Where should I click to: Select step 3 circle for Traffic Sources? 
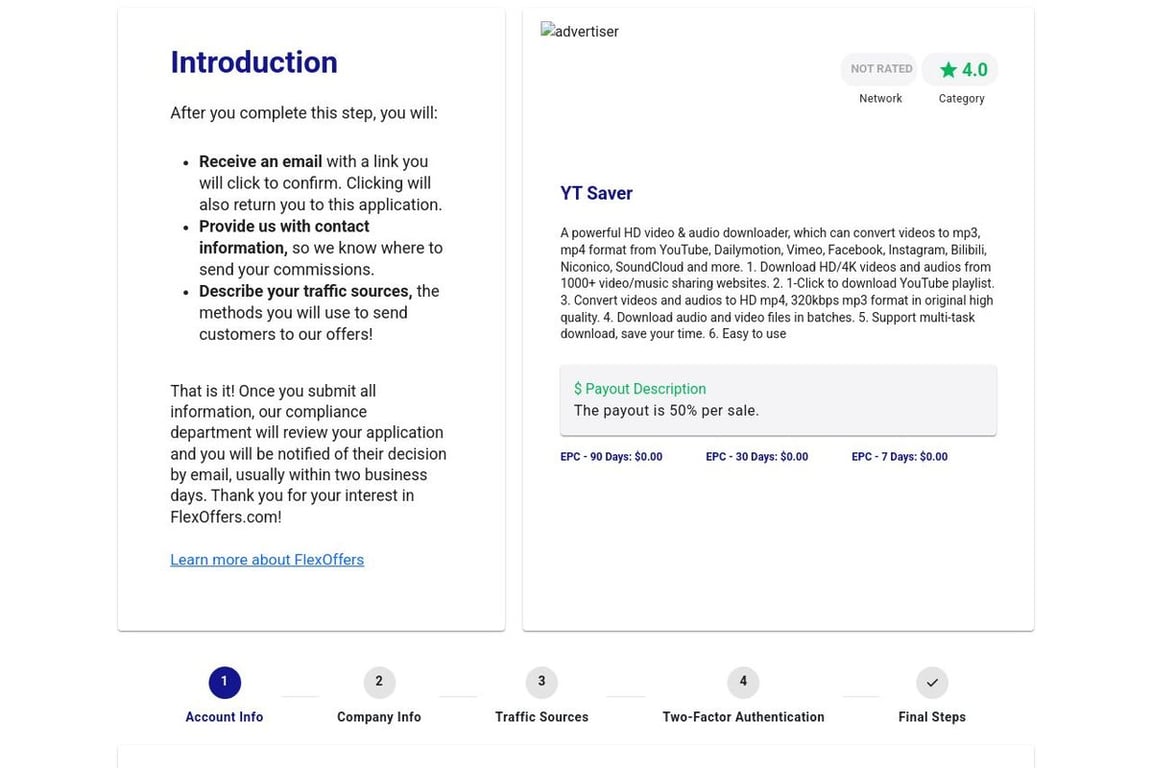tap(541, 682)
